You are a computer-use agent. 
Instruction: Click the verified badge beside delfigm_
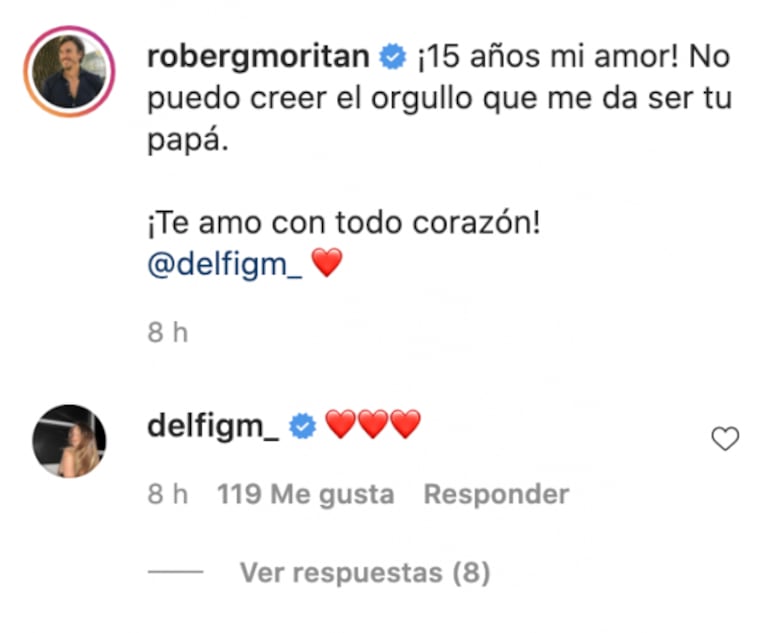[x=302, y=428]
